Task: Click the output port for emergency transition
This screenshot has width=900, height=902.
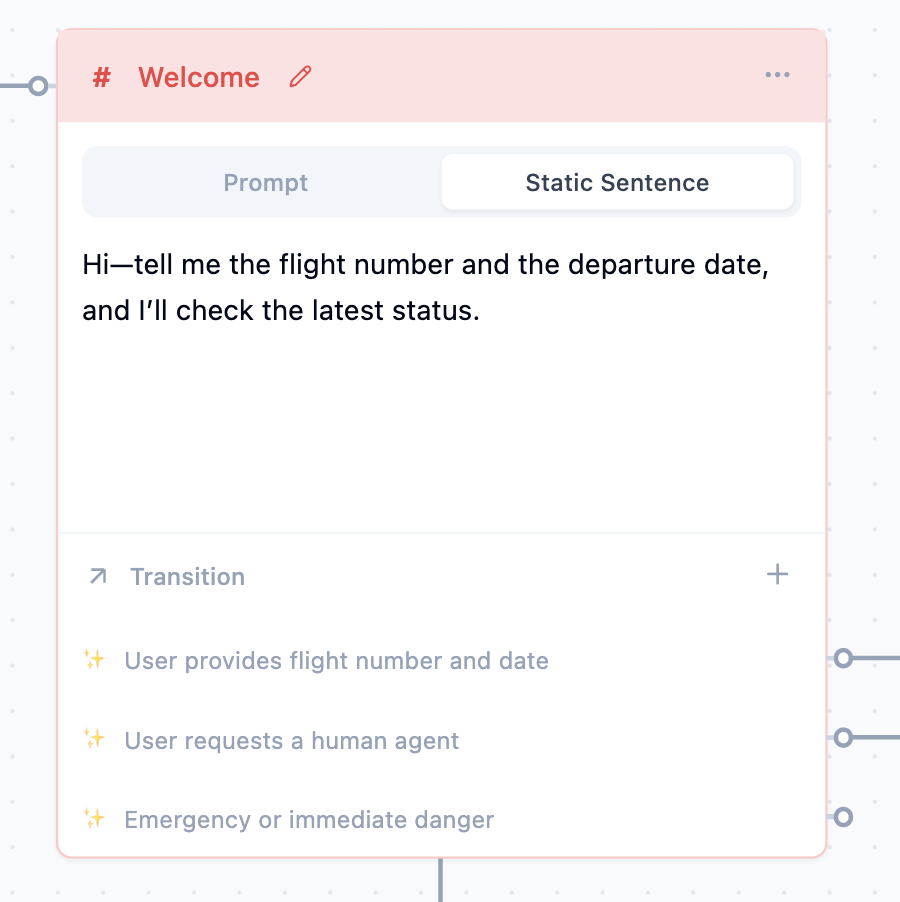Action: 845,815
